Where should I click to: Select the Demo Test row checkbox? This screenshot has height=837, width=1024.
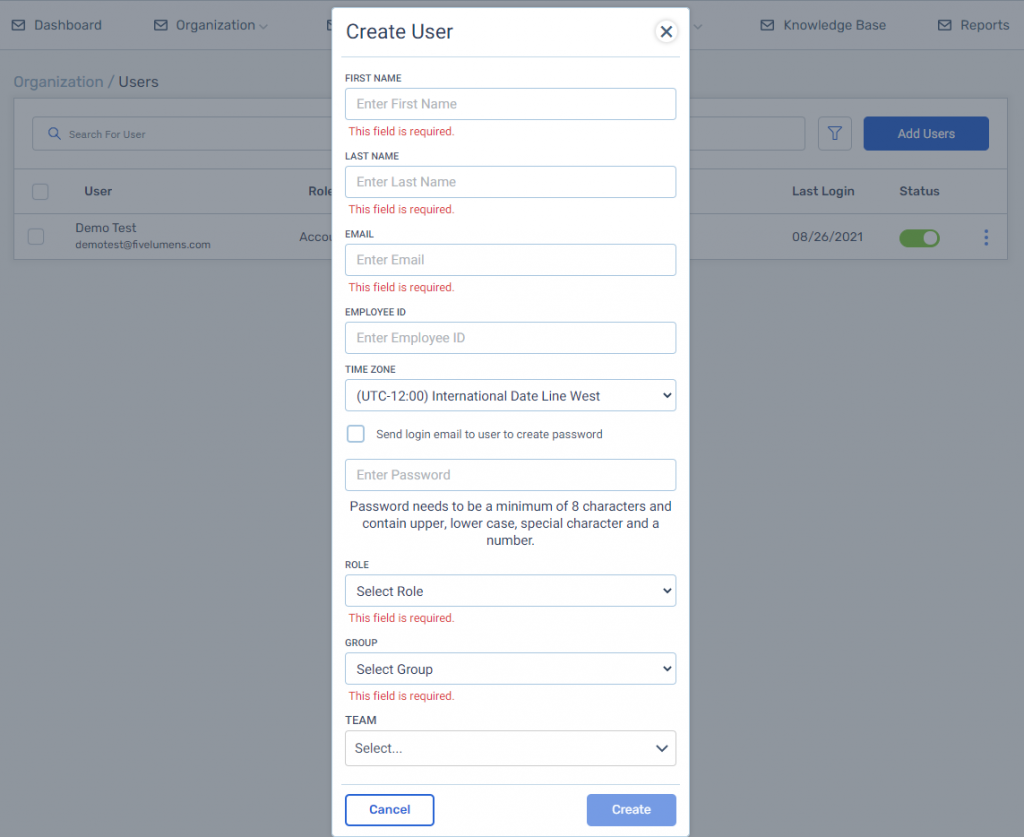coord(36,236)
